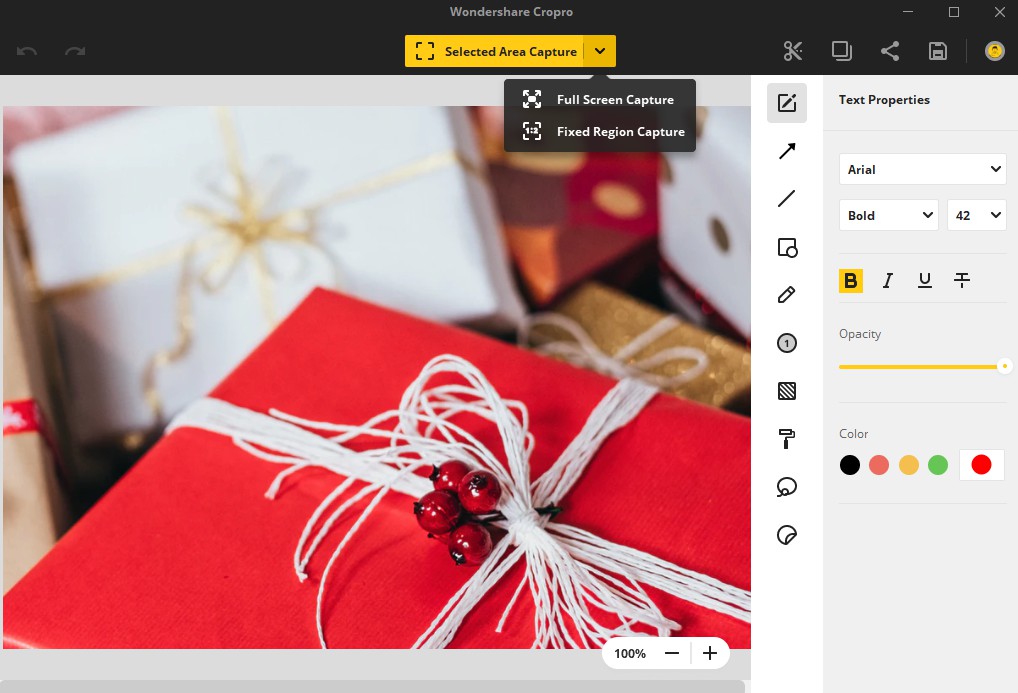Choose the Shape tool icon
The width and height of the screenshot is (1018, 693).
pos(787,247)
